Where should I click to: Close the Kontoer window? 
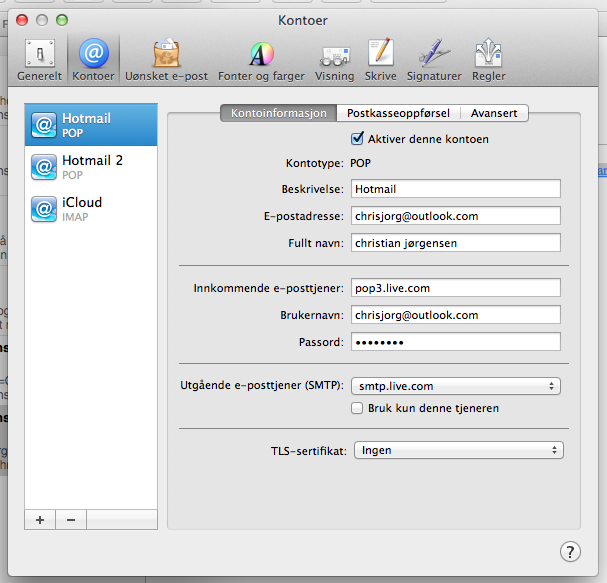tap(22, 20)
